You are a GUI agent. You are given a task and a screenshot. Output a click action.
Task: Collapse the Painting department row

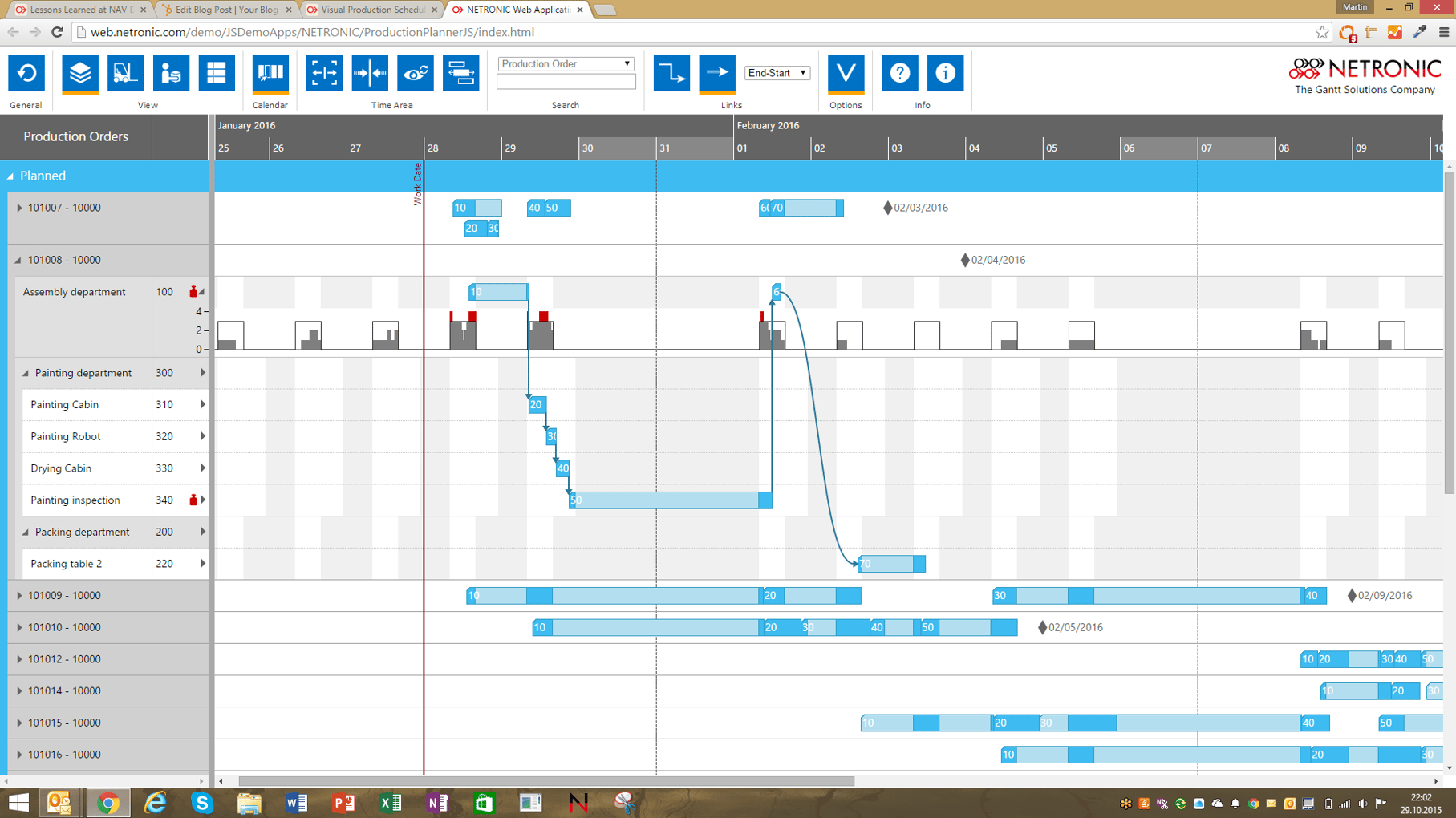(x=26, y=374)
